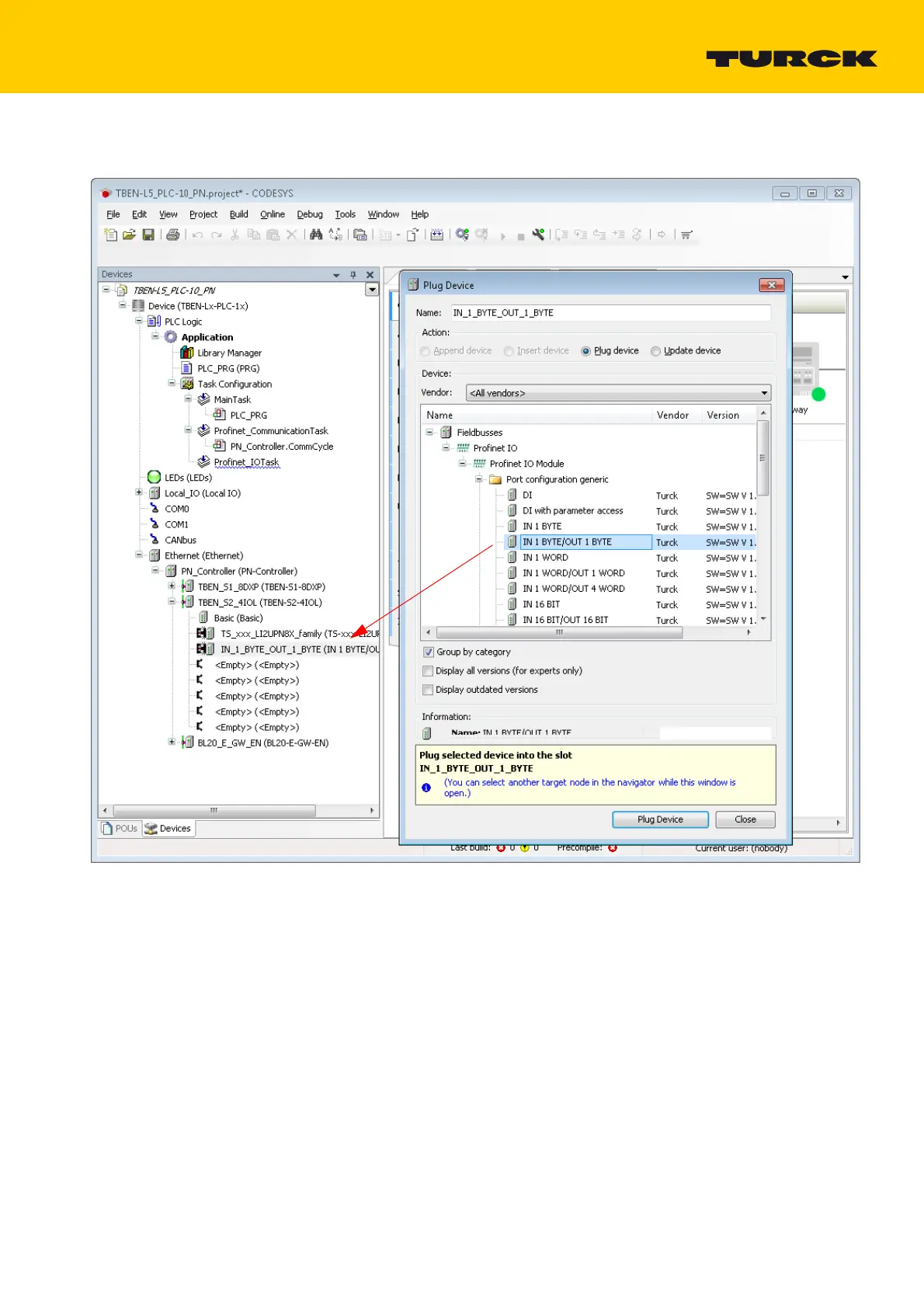Expand the BL20_E_GW_EN device node
This screenshot has height=1308, width=924.
[x=172, y=743]
